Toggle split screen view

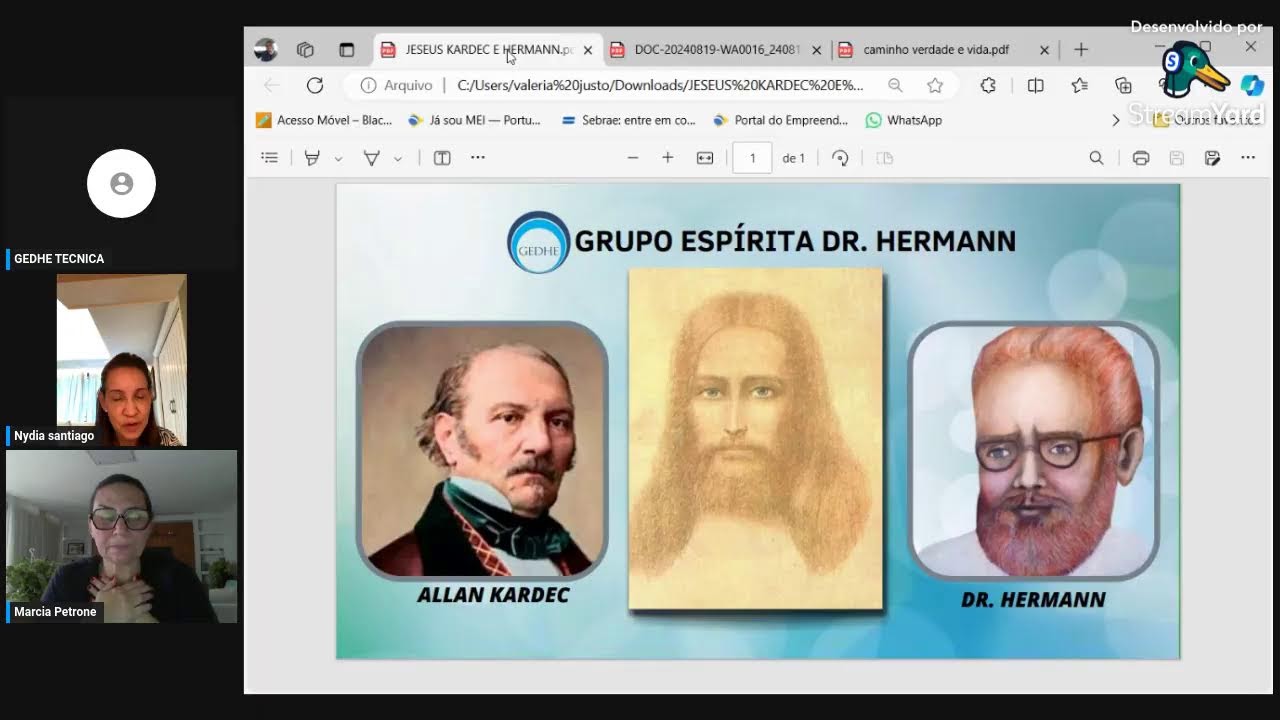click(x=1035, y=85)
